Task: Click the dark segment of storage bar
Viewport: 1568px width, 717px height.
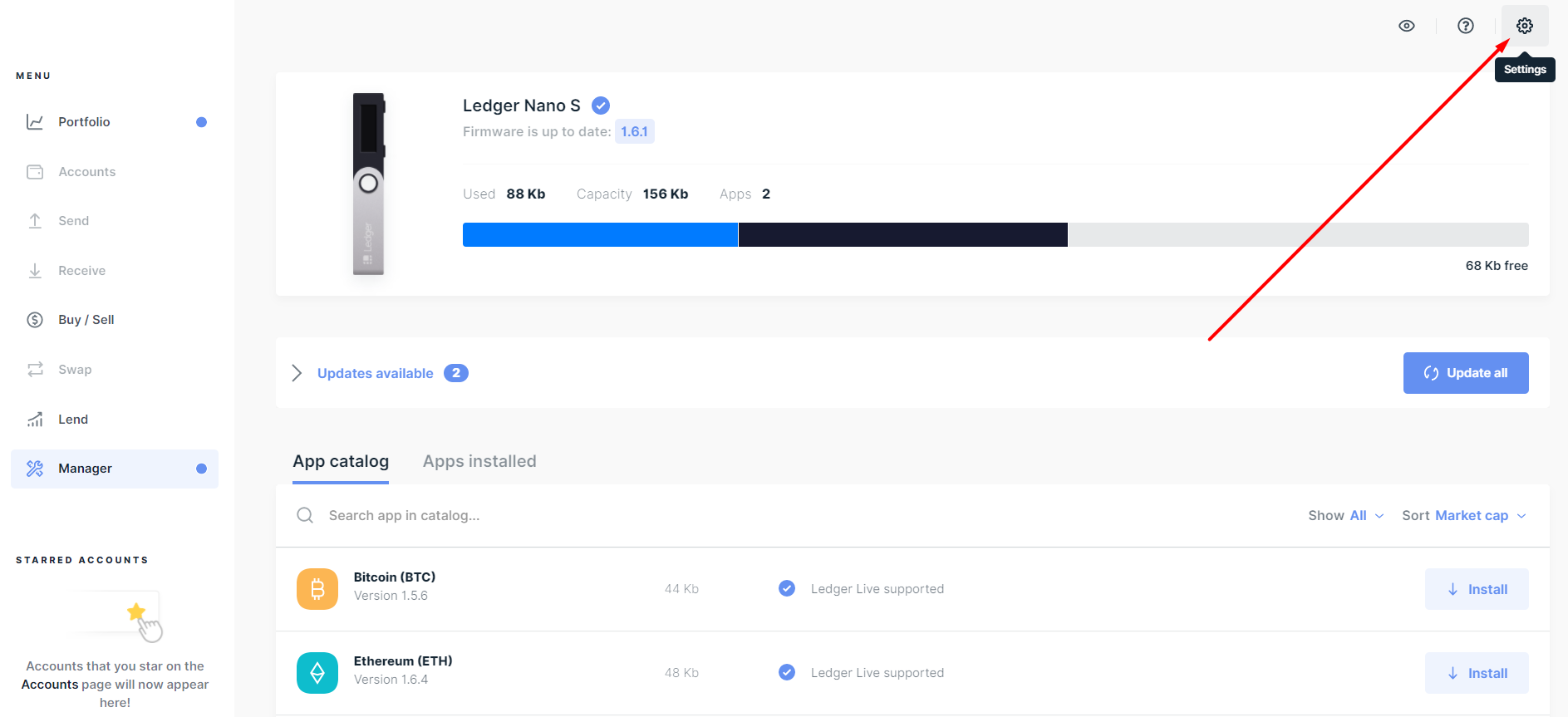Action: pyautogui.click(x=903, y=234)
